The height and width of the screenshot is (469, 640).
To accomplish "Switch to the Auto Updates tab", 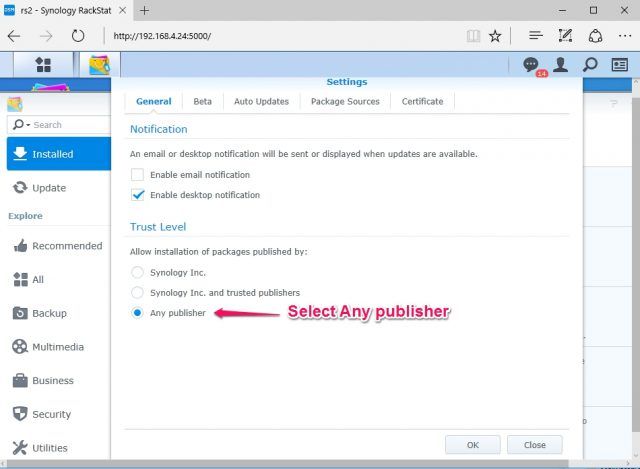I will coord(261,102).
